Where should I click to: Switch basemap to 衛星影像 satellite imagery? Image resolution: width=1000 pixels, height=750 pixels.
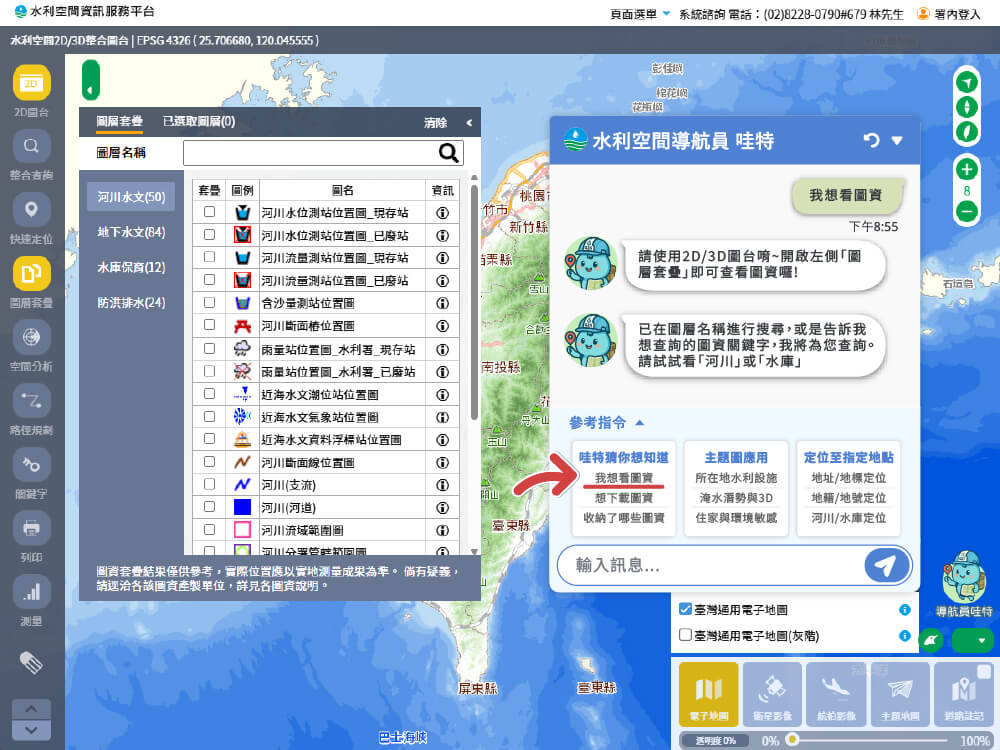771,693
